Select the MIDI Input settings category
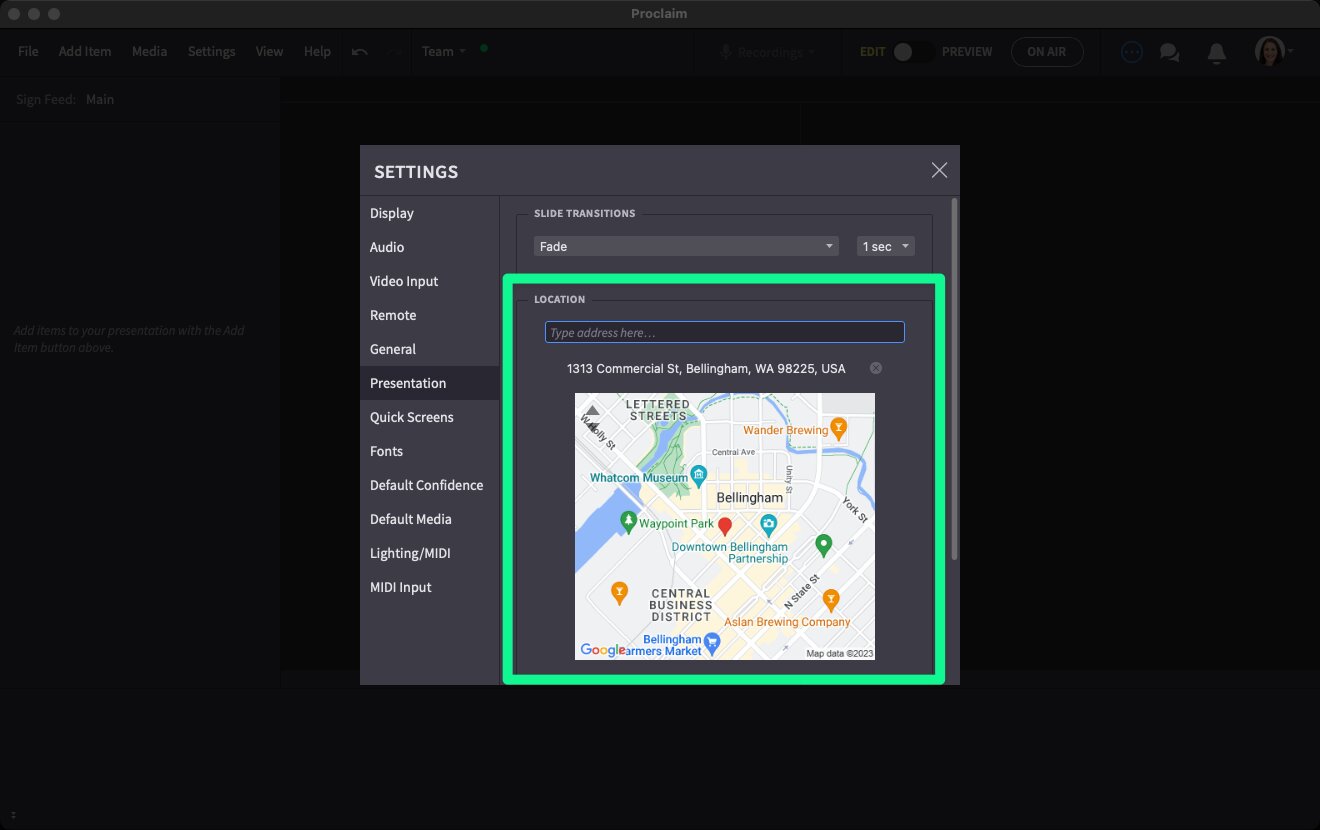 click(429, 587)
